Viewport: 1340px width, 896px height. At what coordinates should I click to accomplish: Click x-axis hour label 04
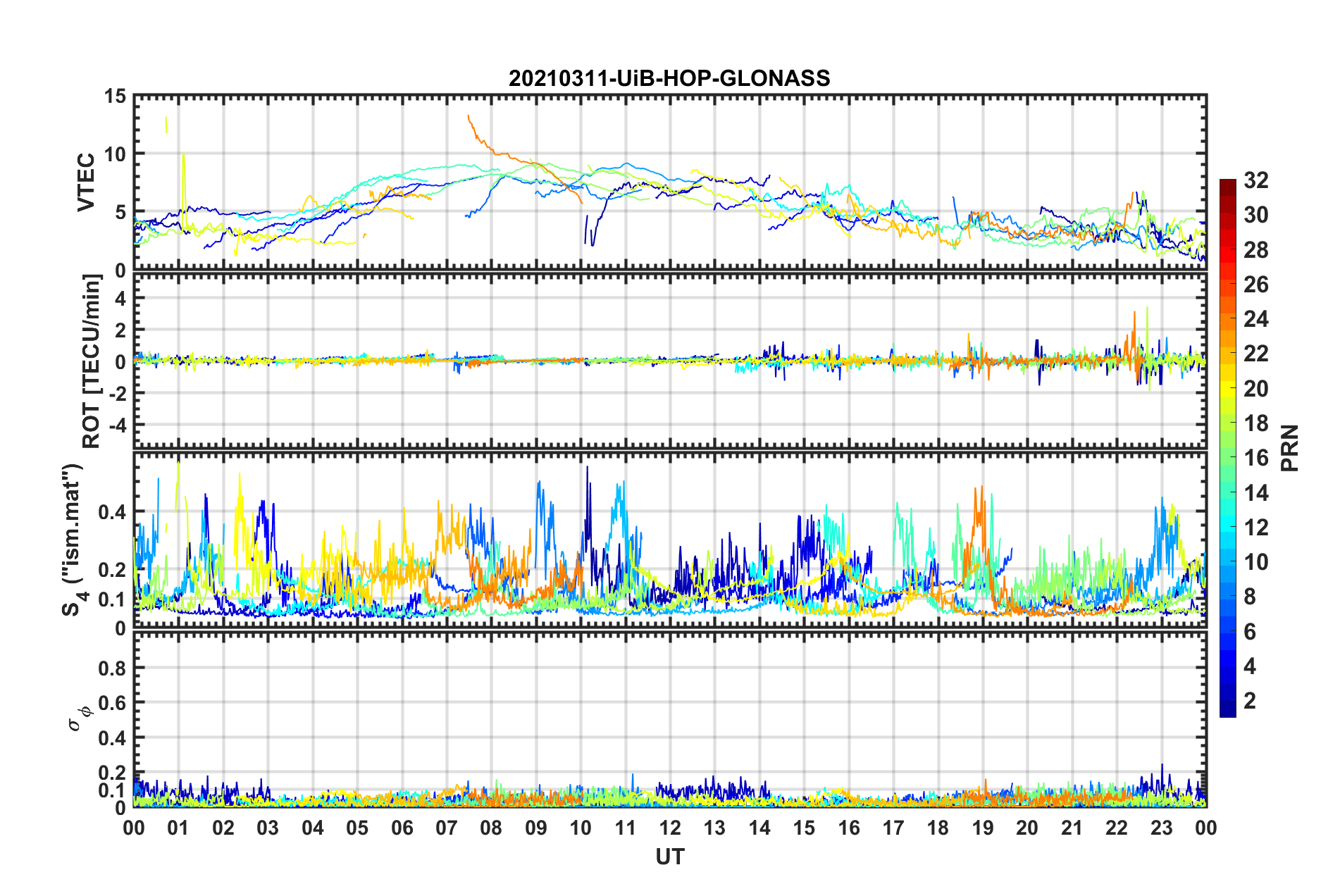[313, 828]
